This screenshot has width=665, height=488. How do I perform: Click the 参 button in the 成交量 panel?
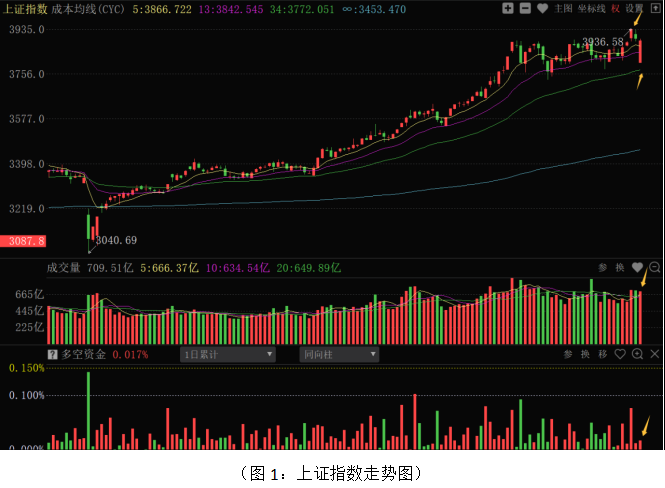coord(603,268)
